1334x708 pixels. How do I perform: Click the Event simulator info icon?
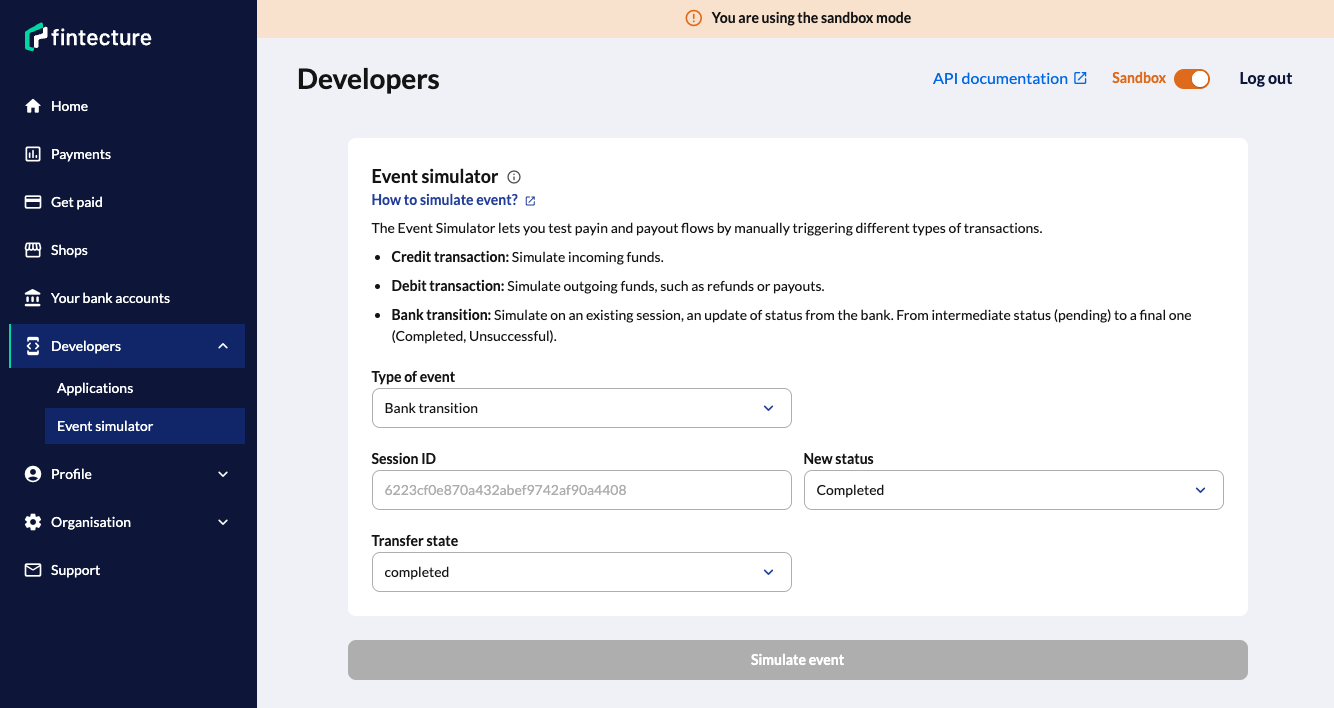[514, 177]
